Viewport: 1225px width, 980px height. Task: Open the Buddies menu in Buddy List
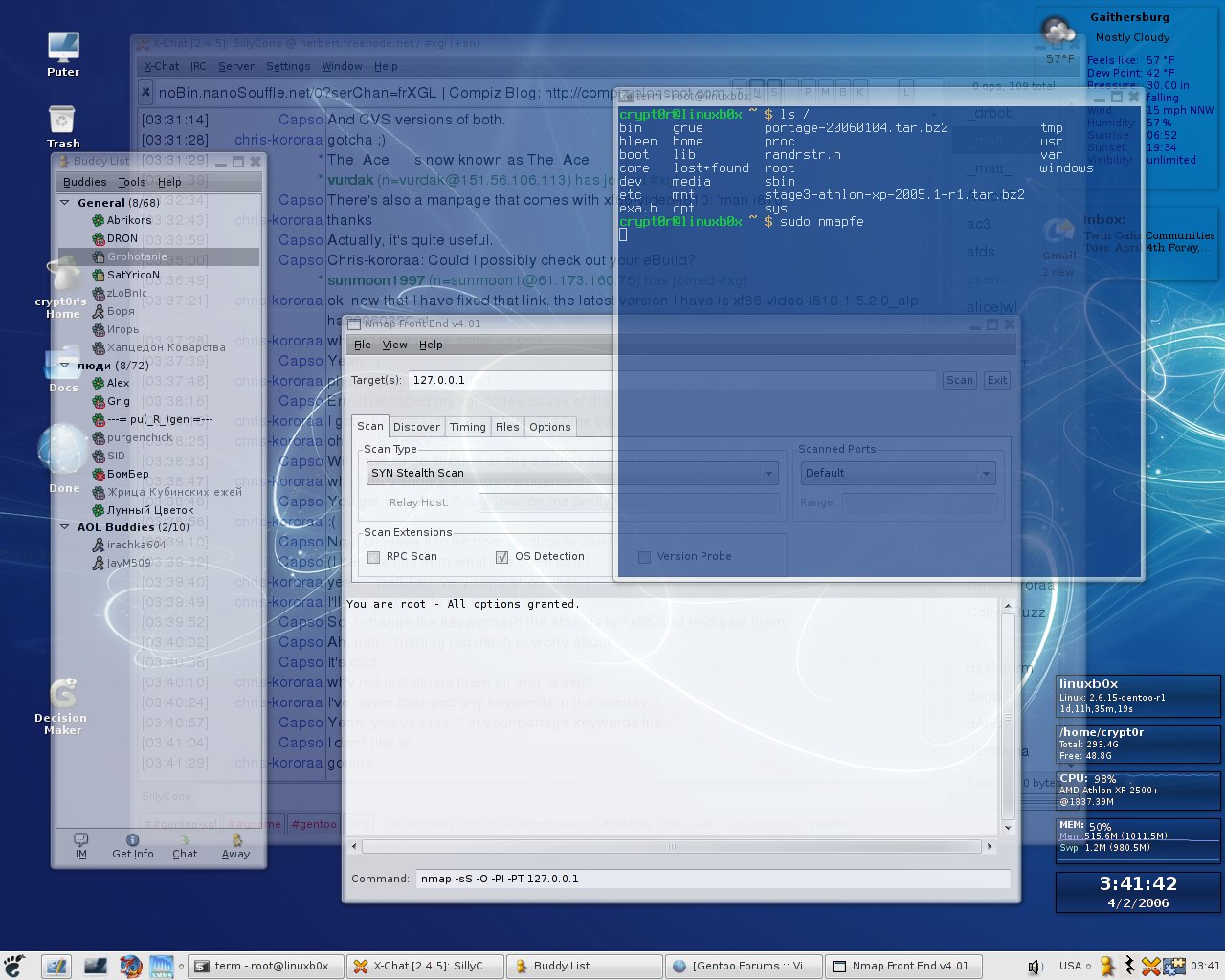(85, 182)
